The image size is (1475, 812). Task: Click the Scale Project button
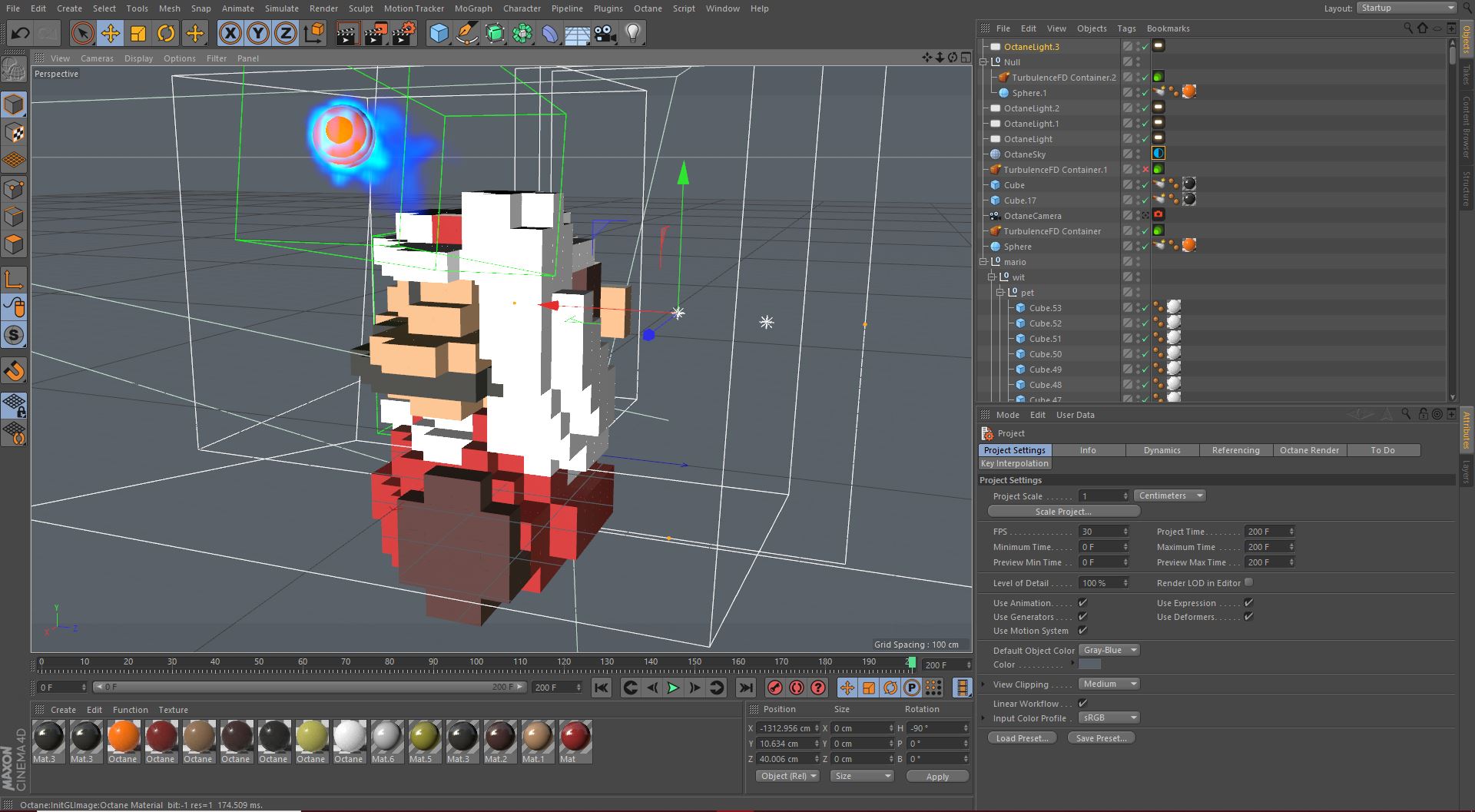[1063, 512]
